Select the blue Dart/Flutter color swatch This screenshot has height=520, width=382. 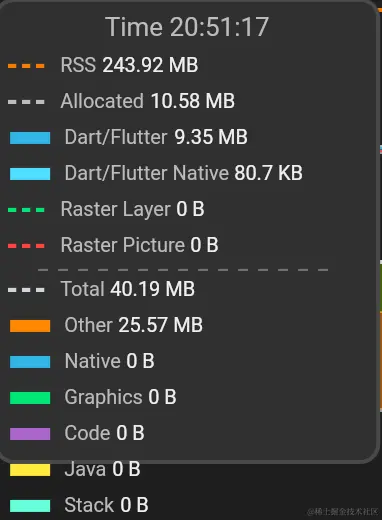click(x=30, y=138)
